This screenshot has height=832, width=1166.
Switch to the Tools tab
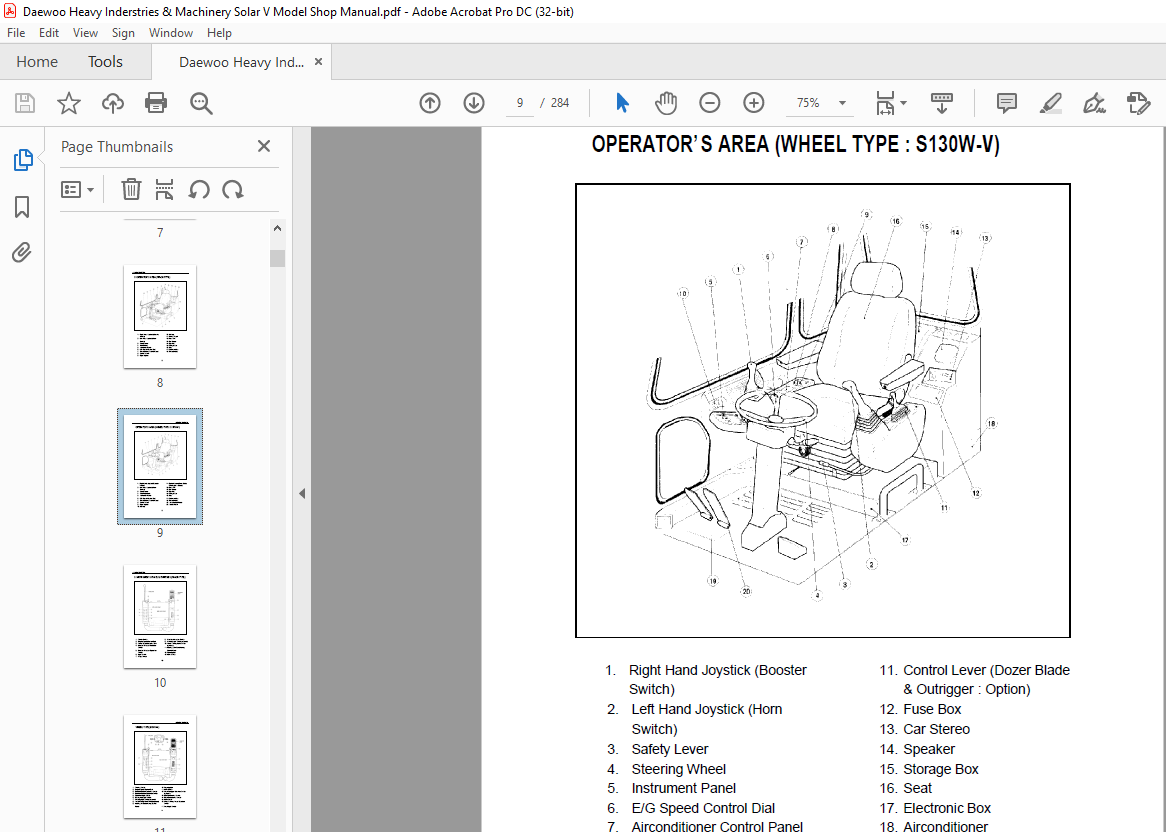105,62
